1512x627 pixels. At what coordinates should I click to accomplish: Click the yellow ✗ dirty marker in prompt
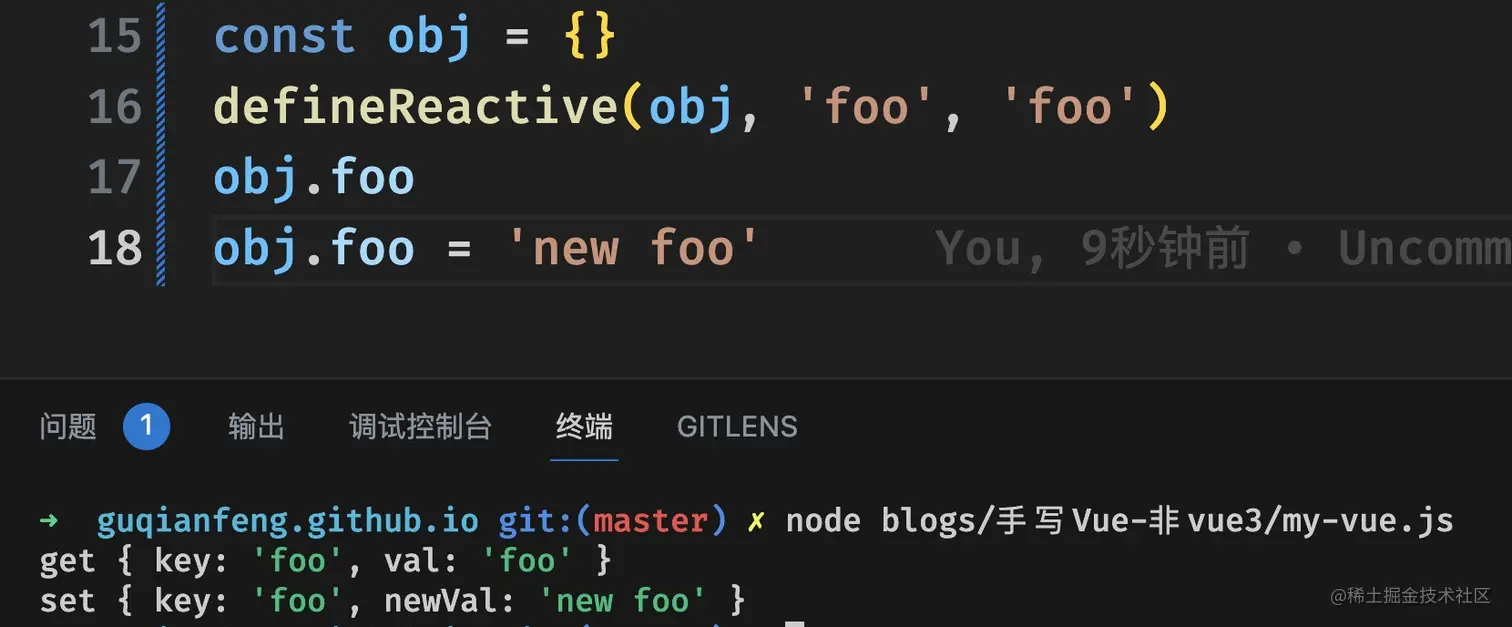click(756, 521)
